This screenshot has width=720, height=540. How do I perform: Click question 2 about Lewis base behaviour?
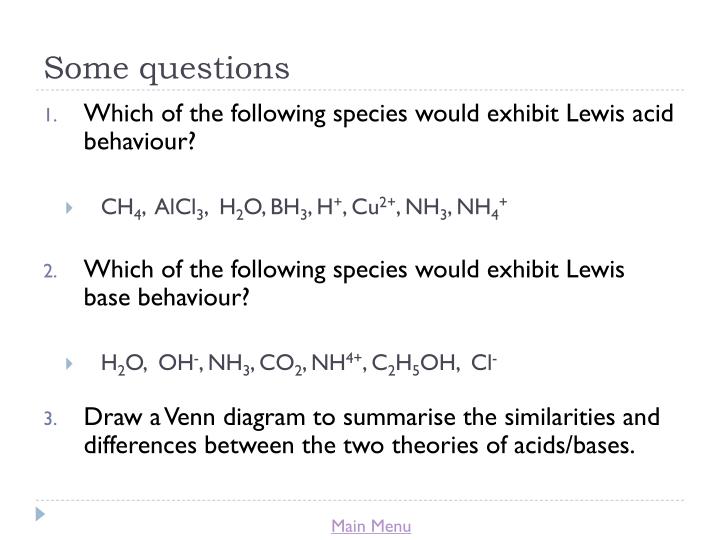(354, 283)
